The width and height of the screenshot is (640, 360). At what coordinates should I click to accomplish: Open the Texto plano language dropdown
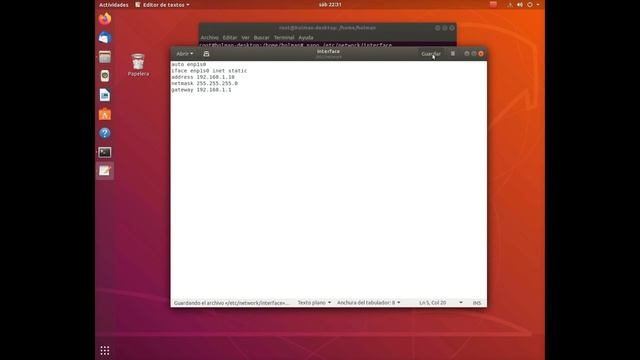click(x=314, y=303)
